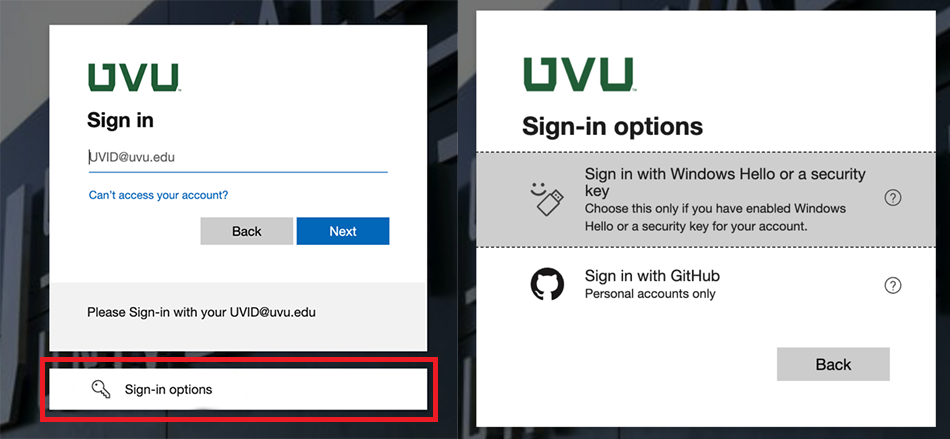Click UVU logo above Sign-in options heading
Image resolution: width=950 pixels, height=439 pixels.
578,75
